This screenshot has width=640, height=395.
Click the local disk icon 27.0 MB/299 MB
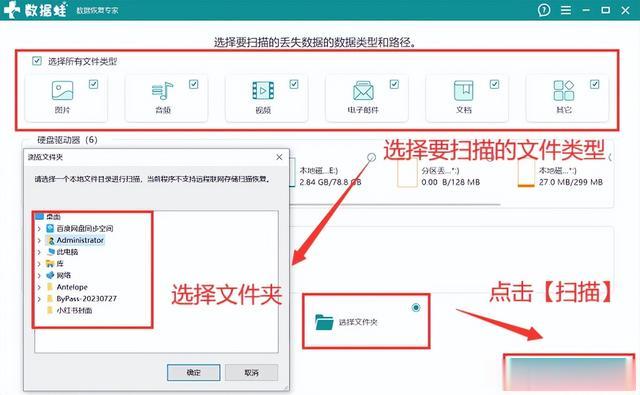click(526, 173)
